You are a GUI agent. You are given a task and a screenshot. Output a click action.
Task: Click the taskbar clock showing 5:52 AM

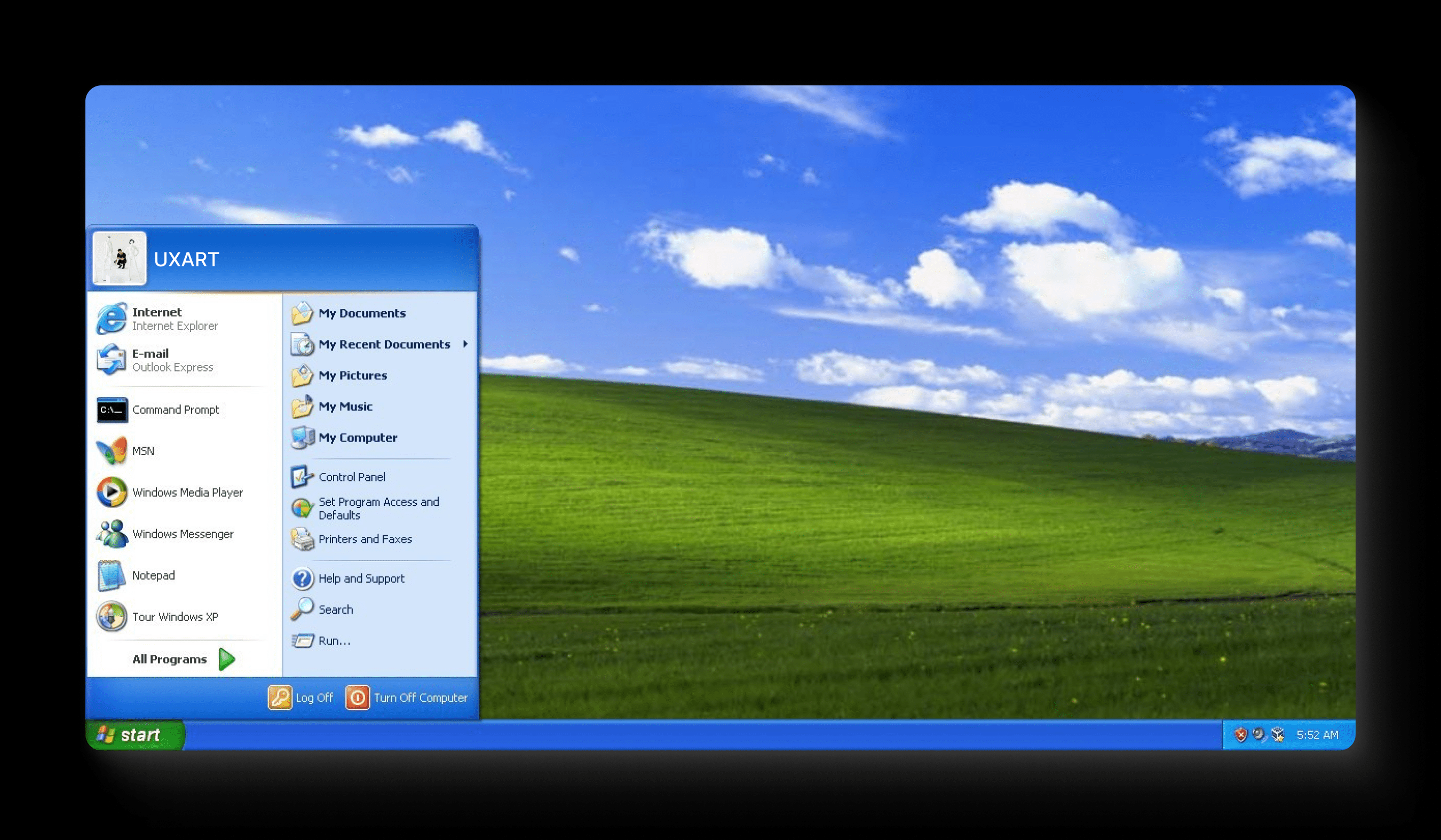(x=1317, y=735)
